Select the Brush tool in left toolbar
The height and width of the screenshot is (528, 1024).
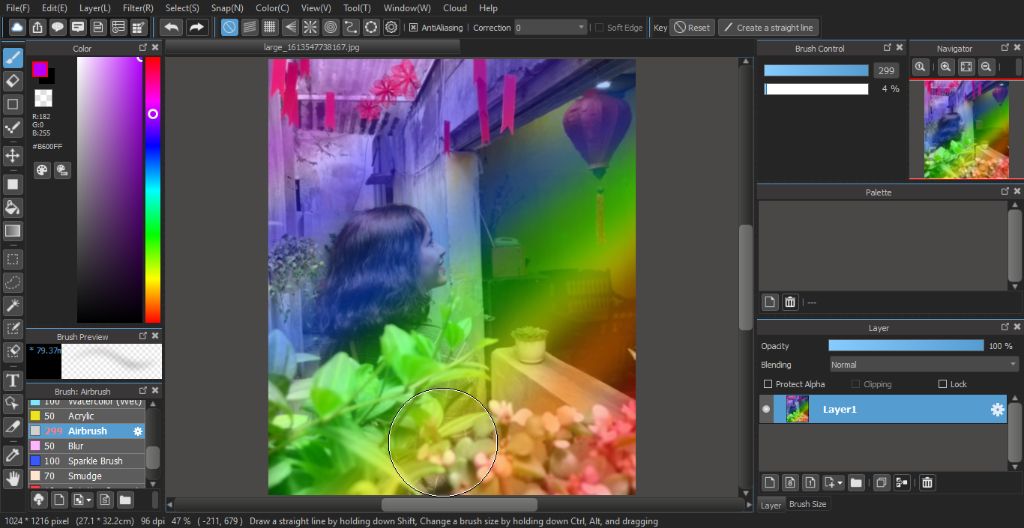(x=12, y=58)
